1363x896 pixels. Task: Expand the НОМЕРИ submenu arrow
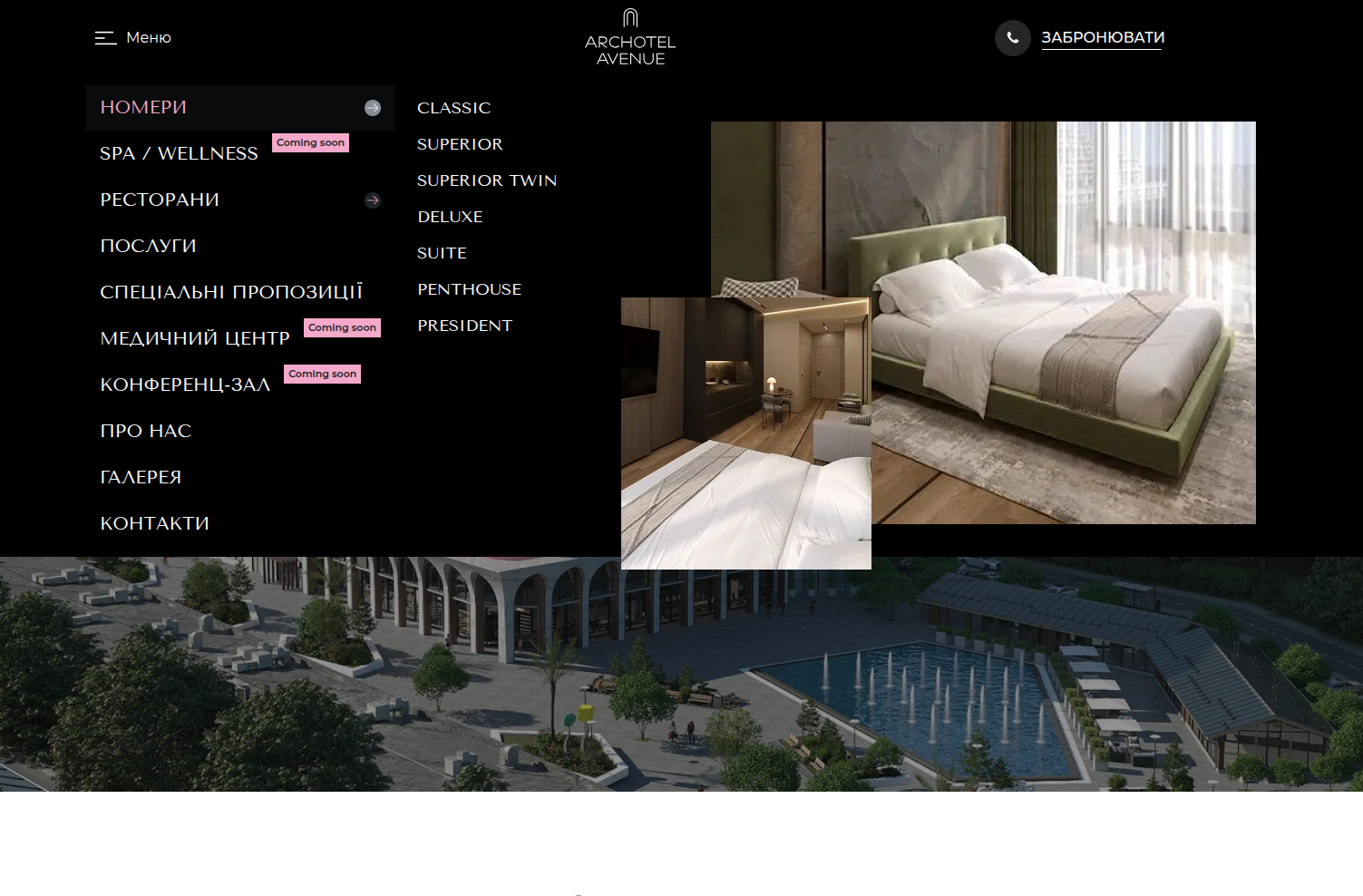[373, 108]
